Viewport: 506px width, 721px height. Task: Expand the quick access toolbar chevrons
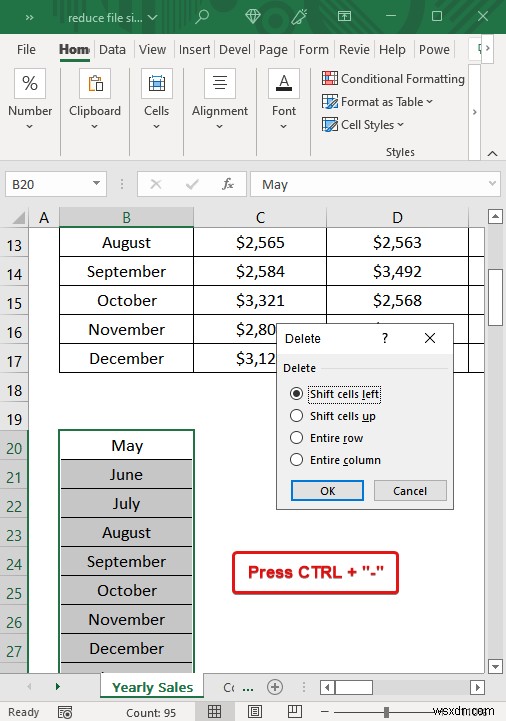coord(29,17)
